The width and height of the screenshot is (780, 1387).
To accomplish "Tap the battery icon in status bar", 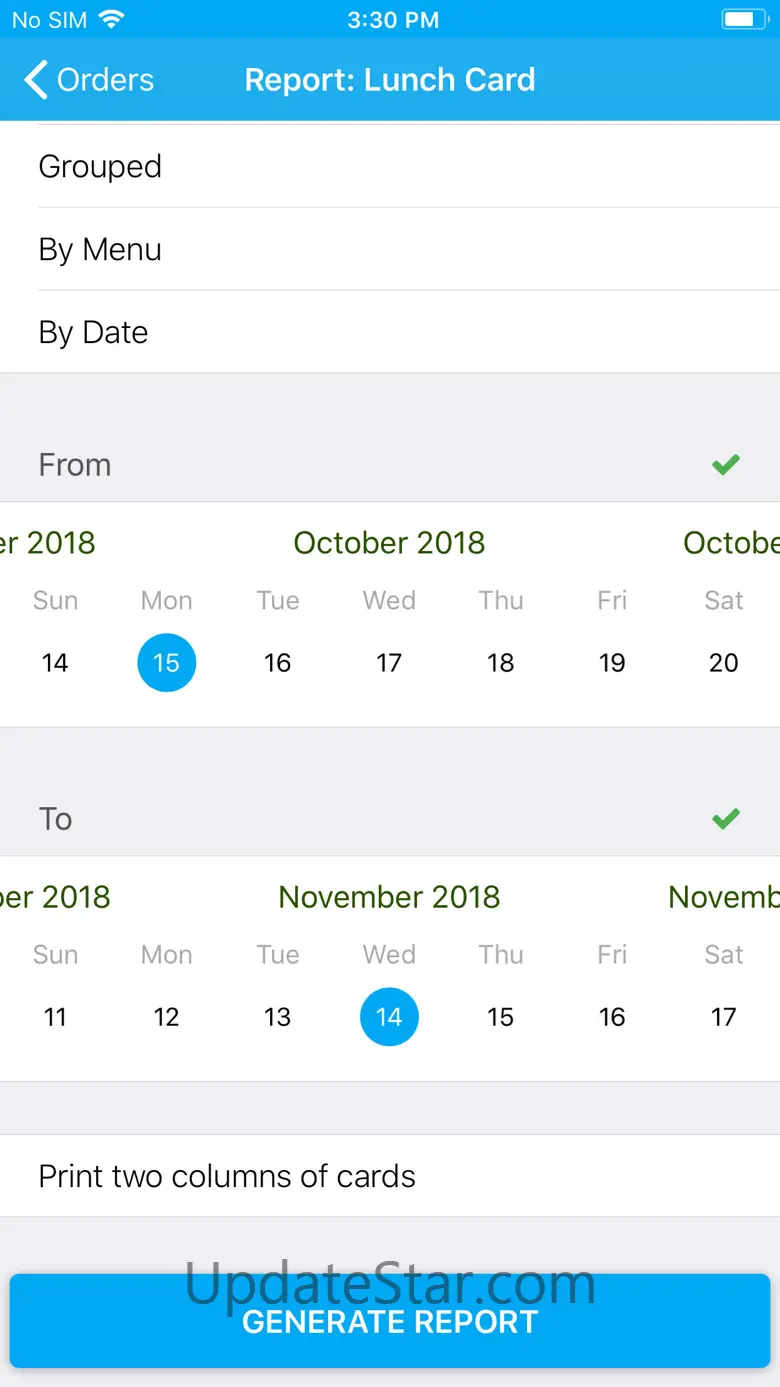I will pos(743,19).
